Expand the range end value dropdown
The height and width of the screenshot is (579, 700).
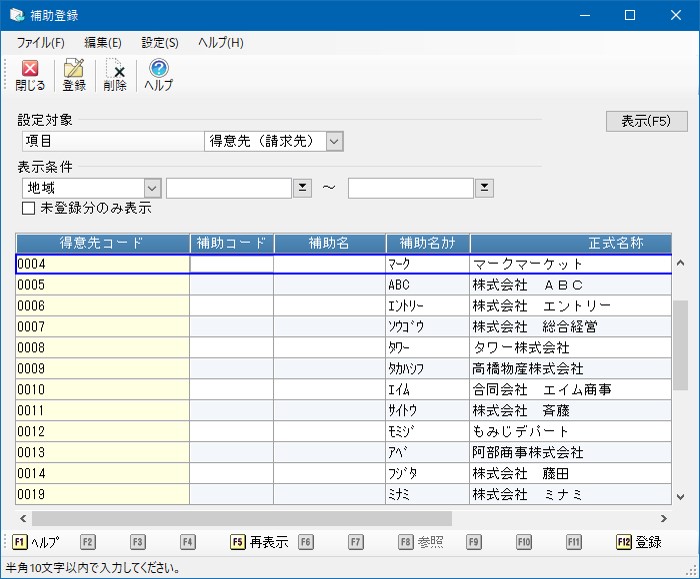point(484,188)
